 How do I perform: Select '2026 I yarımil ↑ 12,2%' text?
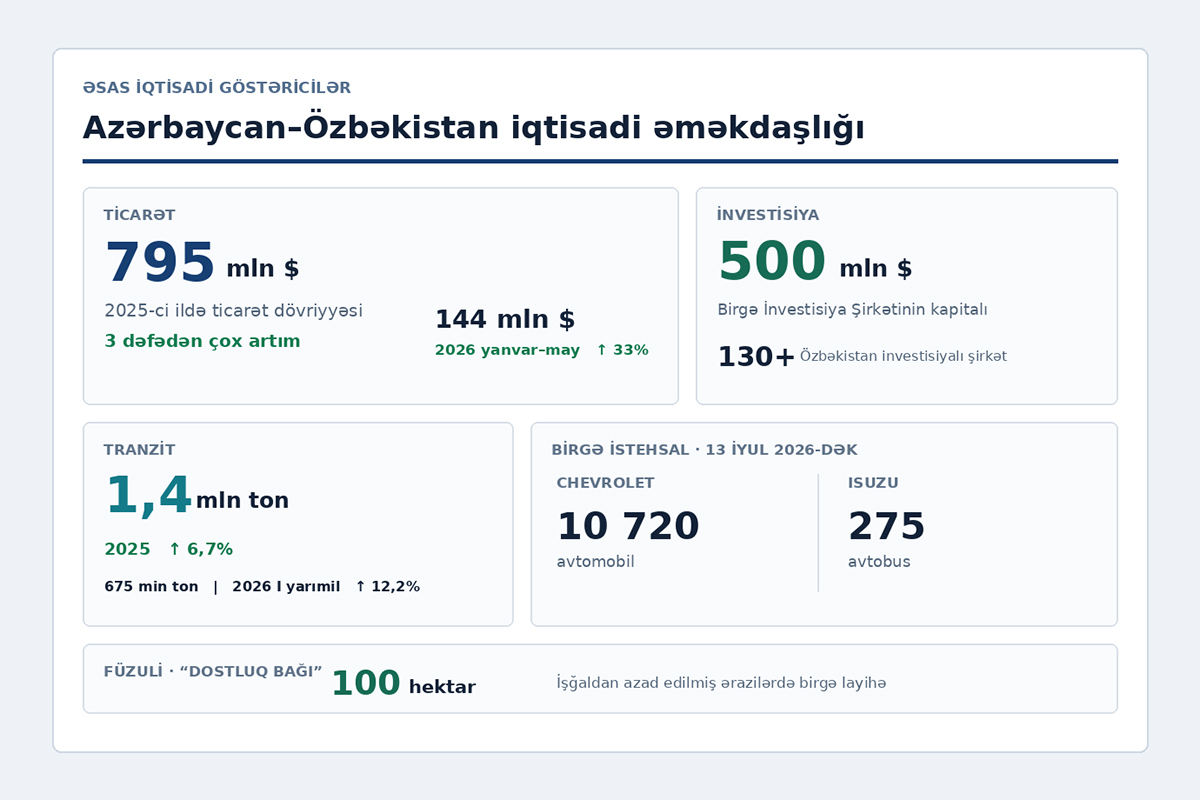point(326,587)
